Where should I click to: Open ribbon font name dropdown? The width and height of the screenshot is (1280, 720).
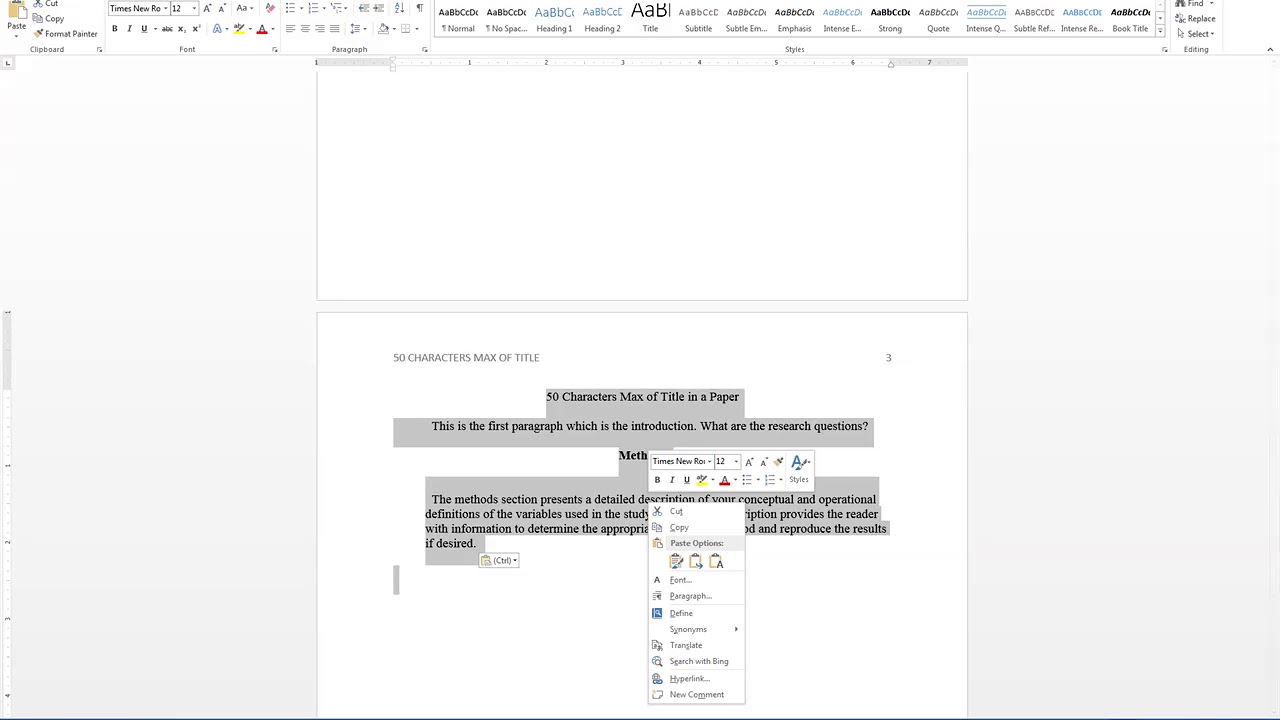pyautogui.click(x=165, y=8)
